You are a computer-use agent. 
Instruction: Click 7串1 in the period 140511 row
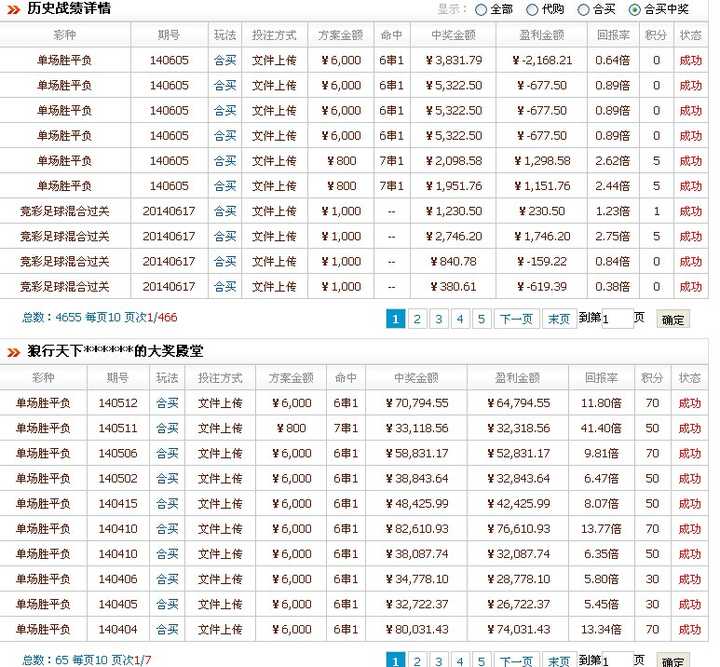click(345, 428)
